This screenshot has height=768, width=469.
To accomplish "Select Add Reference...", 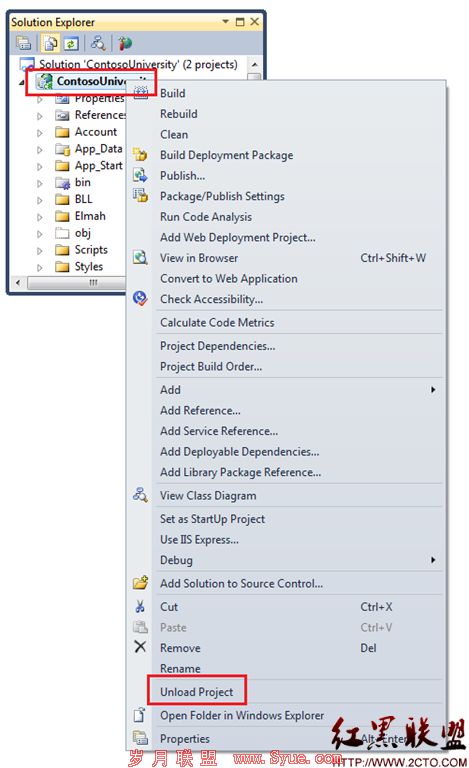I will 200,410.
